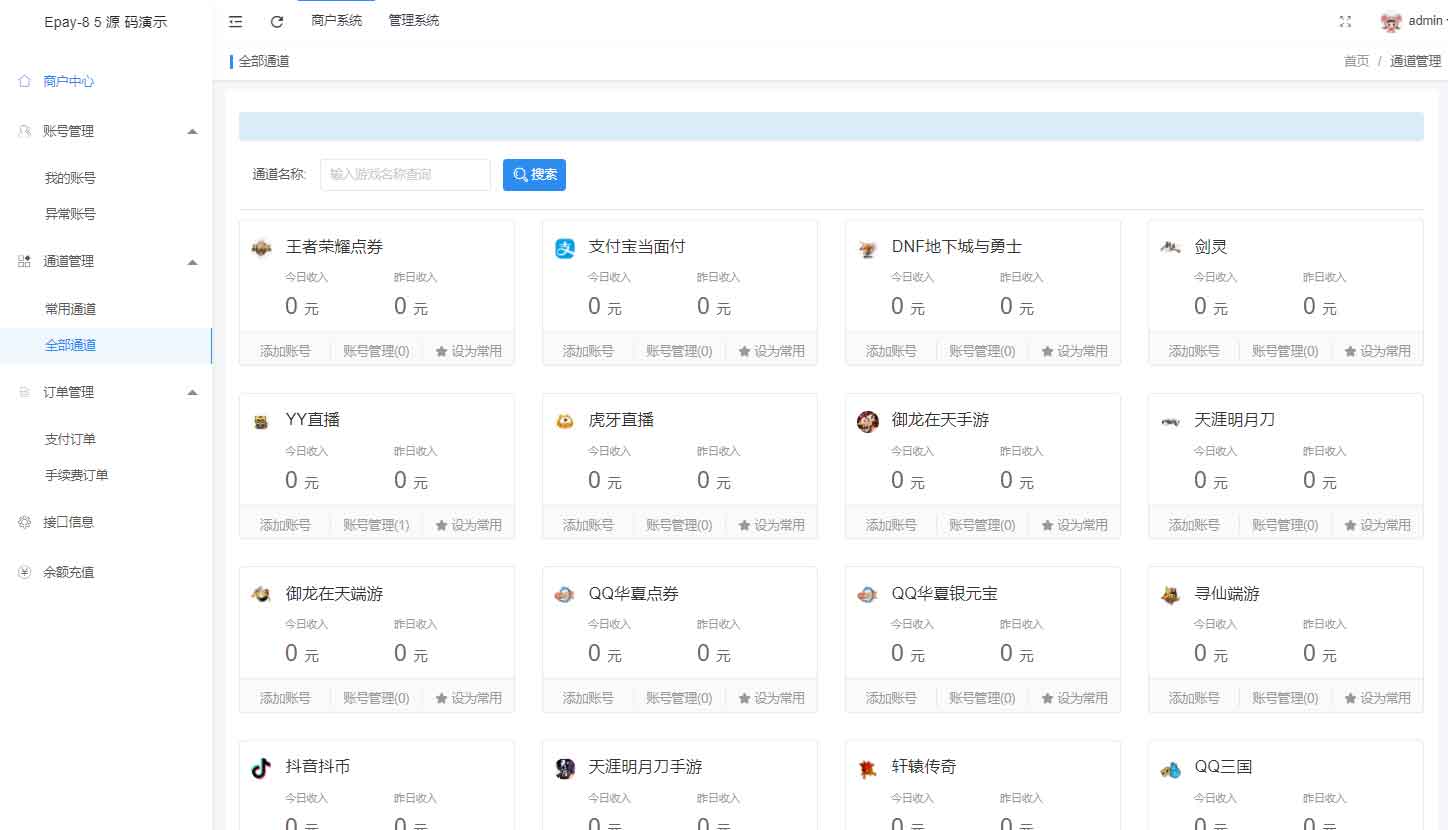Open 我的账号 in sidebar
Screen dimensions: 1448x830
tap(70, 178)
